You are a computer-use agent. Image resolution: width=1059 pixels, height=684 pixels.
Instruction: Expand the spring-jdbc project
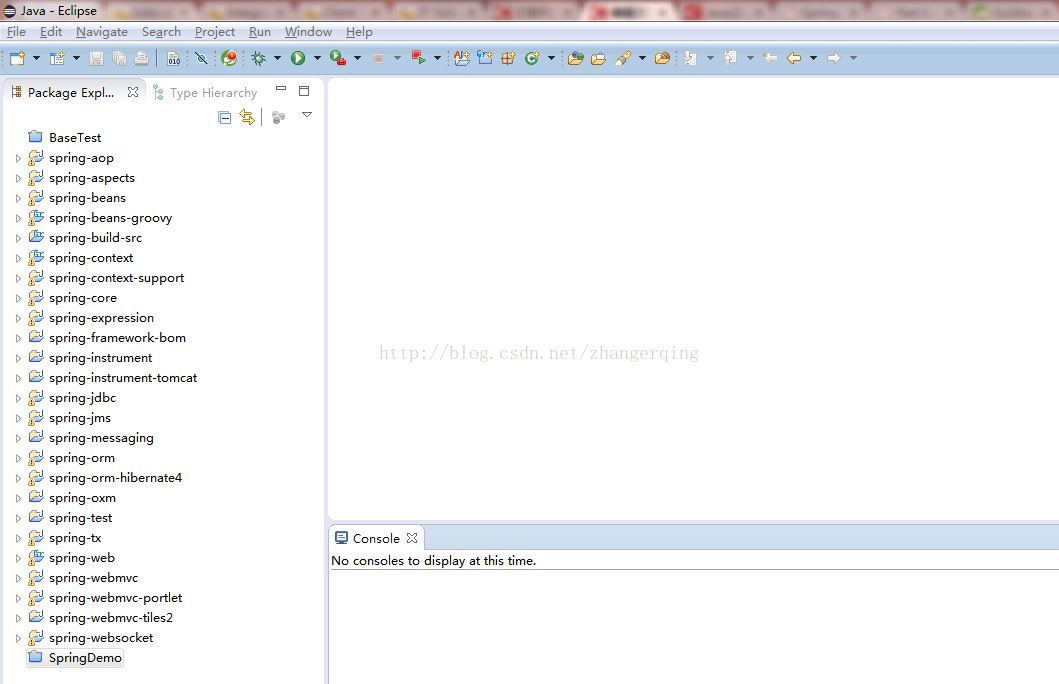[18, 398]
